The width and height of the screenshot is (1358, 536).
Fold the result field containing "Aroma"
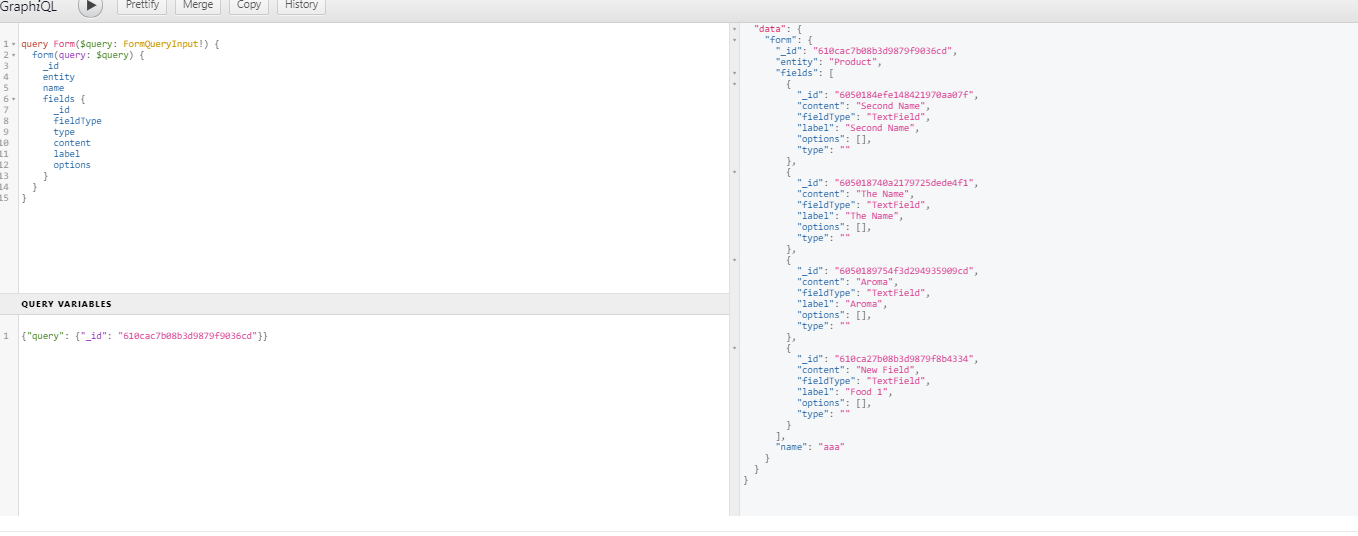point(735,260)
